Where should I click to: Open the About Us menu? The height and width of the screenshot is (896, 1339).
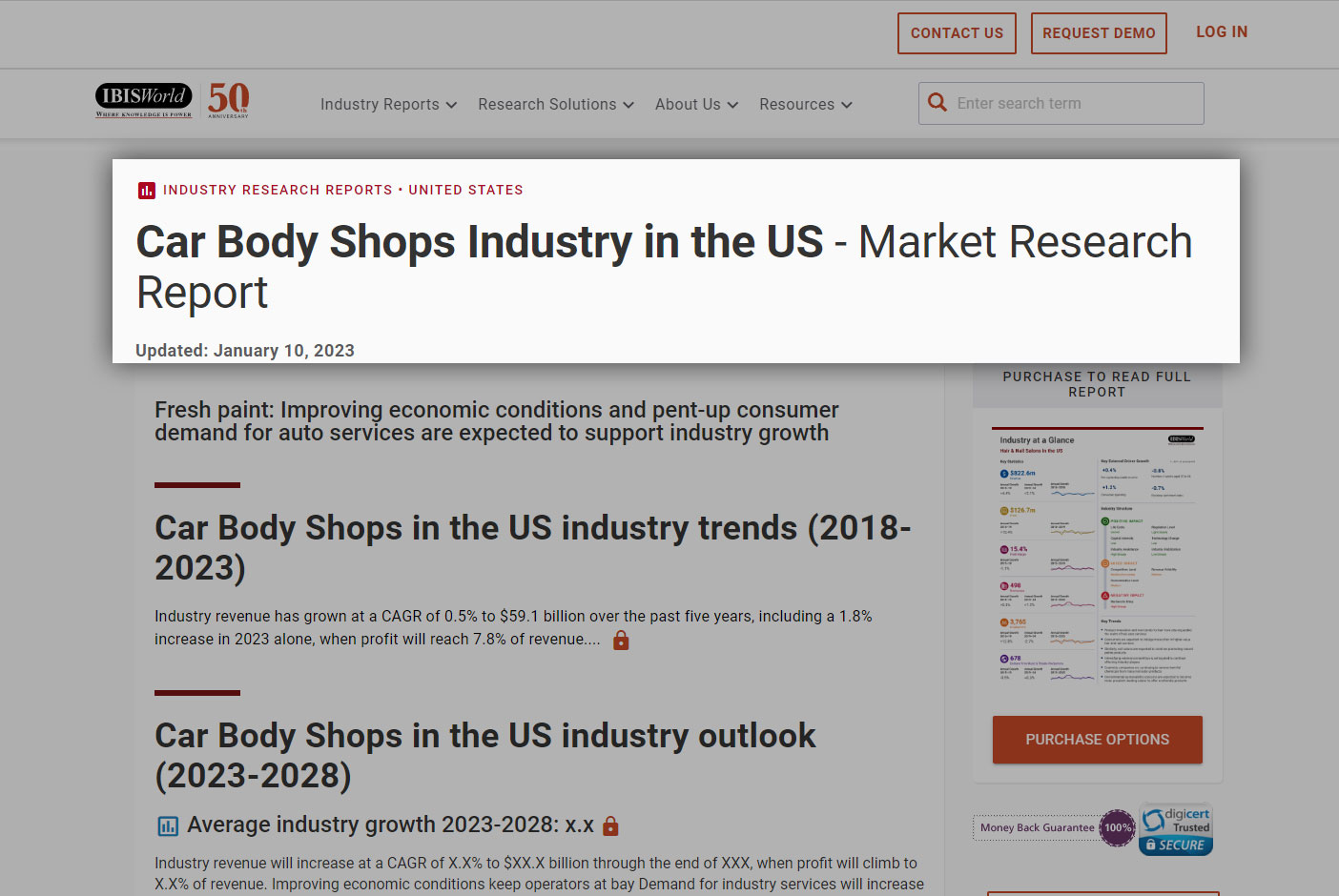click(x=695, y=104)
